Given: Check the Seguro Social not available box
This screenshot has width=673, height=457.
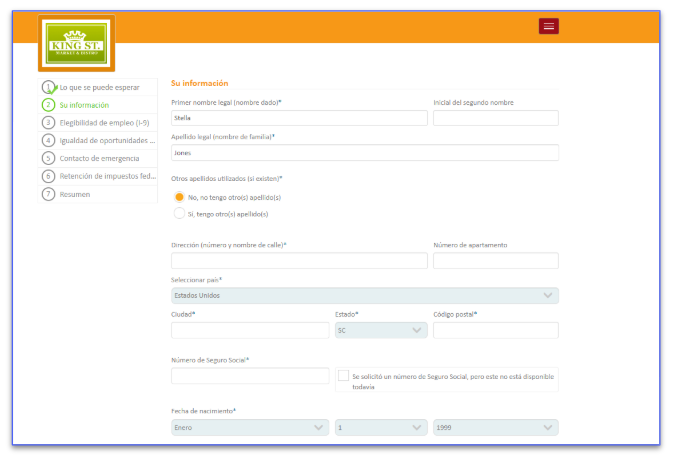Looking at the screenshot, I should point(343,376).
